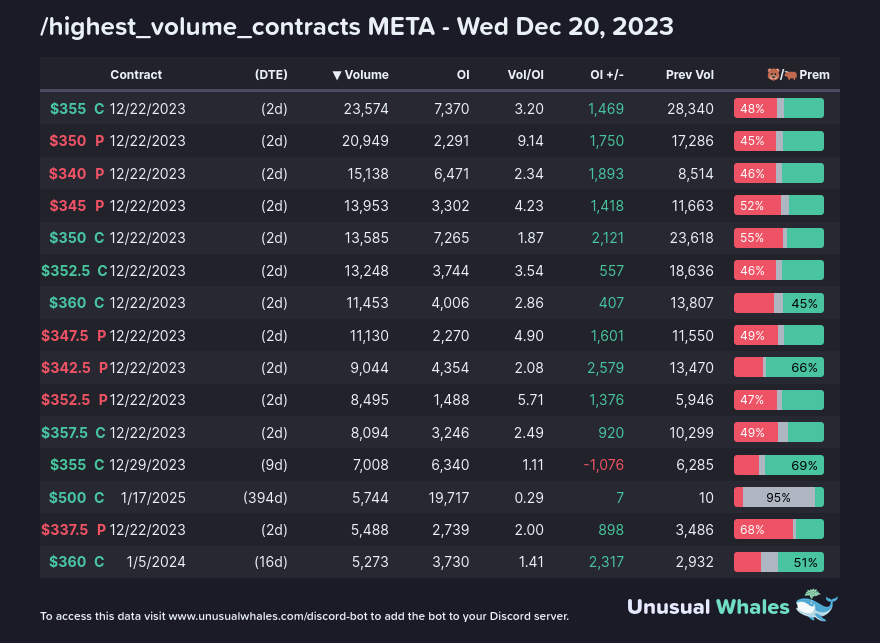Select the $360 C 1/5/2024 contract
The image size is (880, 643).
[x=117, y=561]
